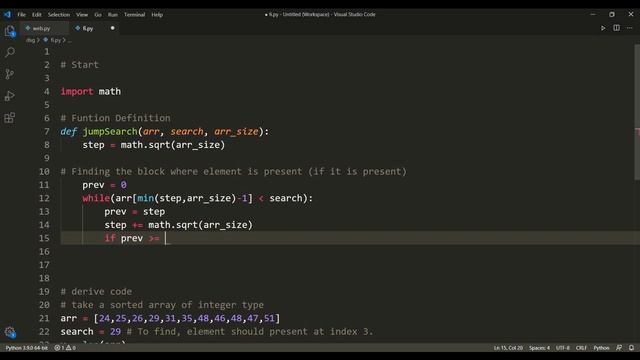Click the breadcrumb ellipsis after fi.py
The image size is (640, 360).
pyautogui.click(x=69, y=40)
